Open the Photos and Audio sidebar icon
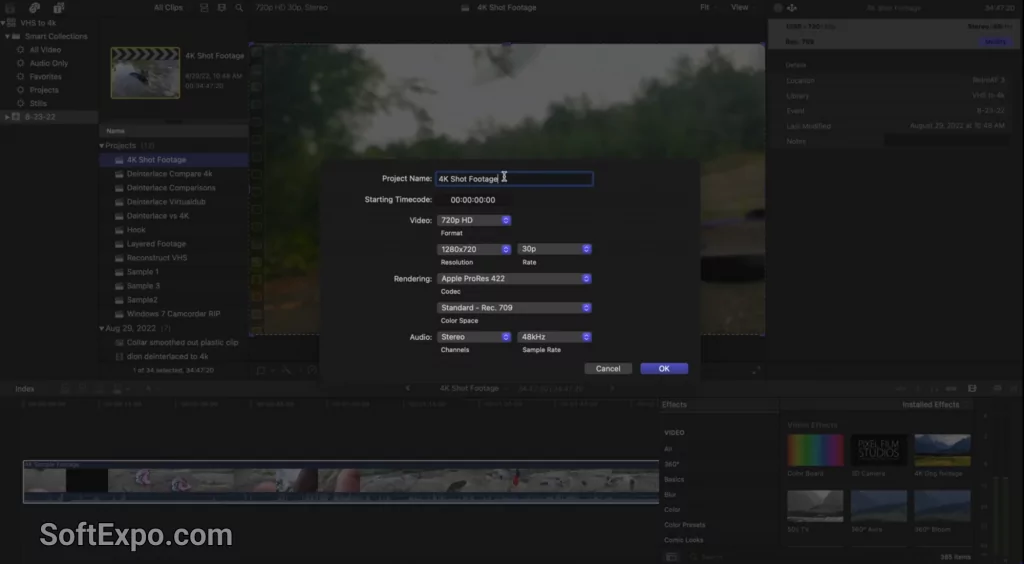 pyautogui.click(x=35, y=8)
